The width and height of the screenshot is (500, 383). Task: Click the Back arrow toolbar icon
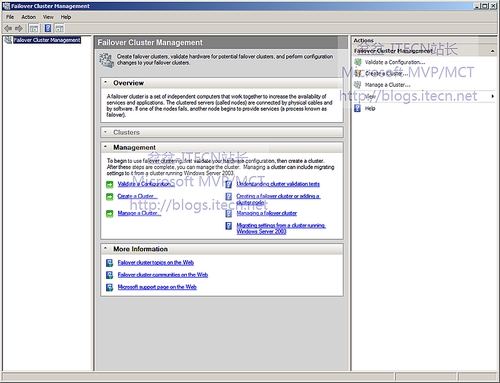[8, 29]
